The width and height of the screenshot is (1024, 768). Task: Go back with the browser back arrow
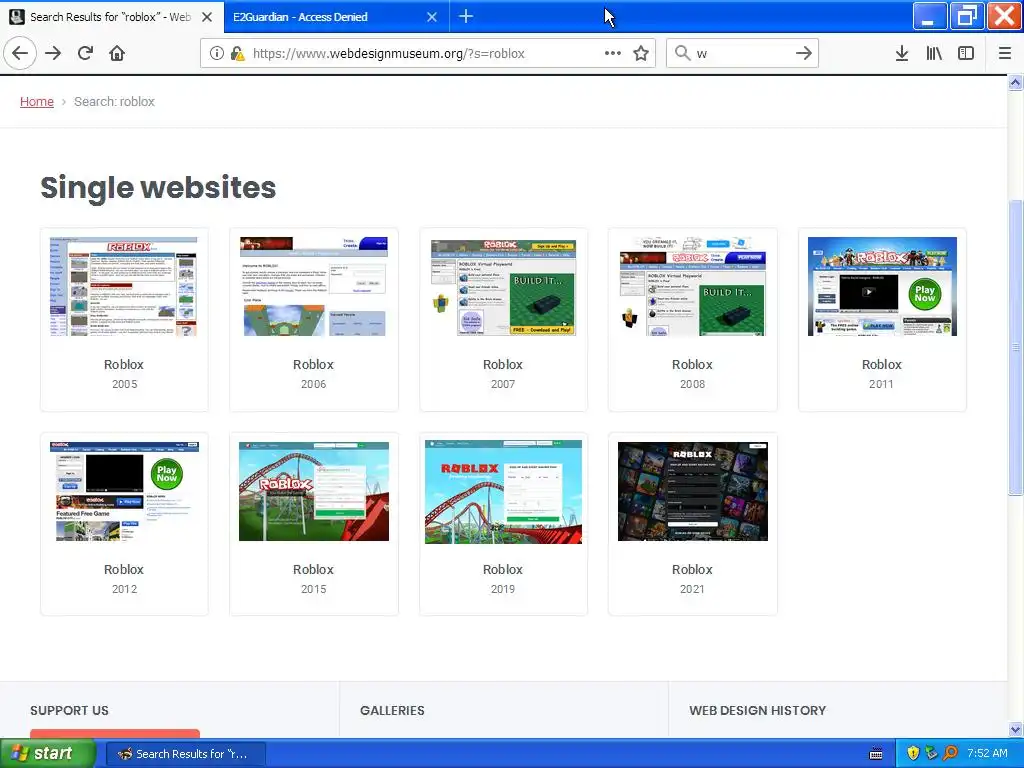coord(20,53)
